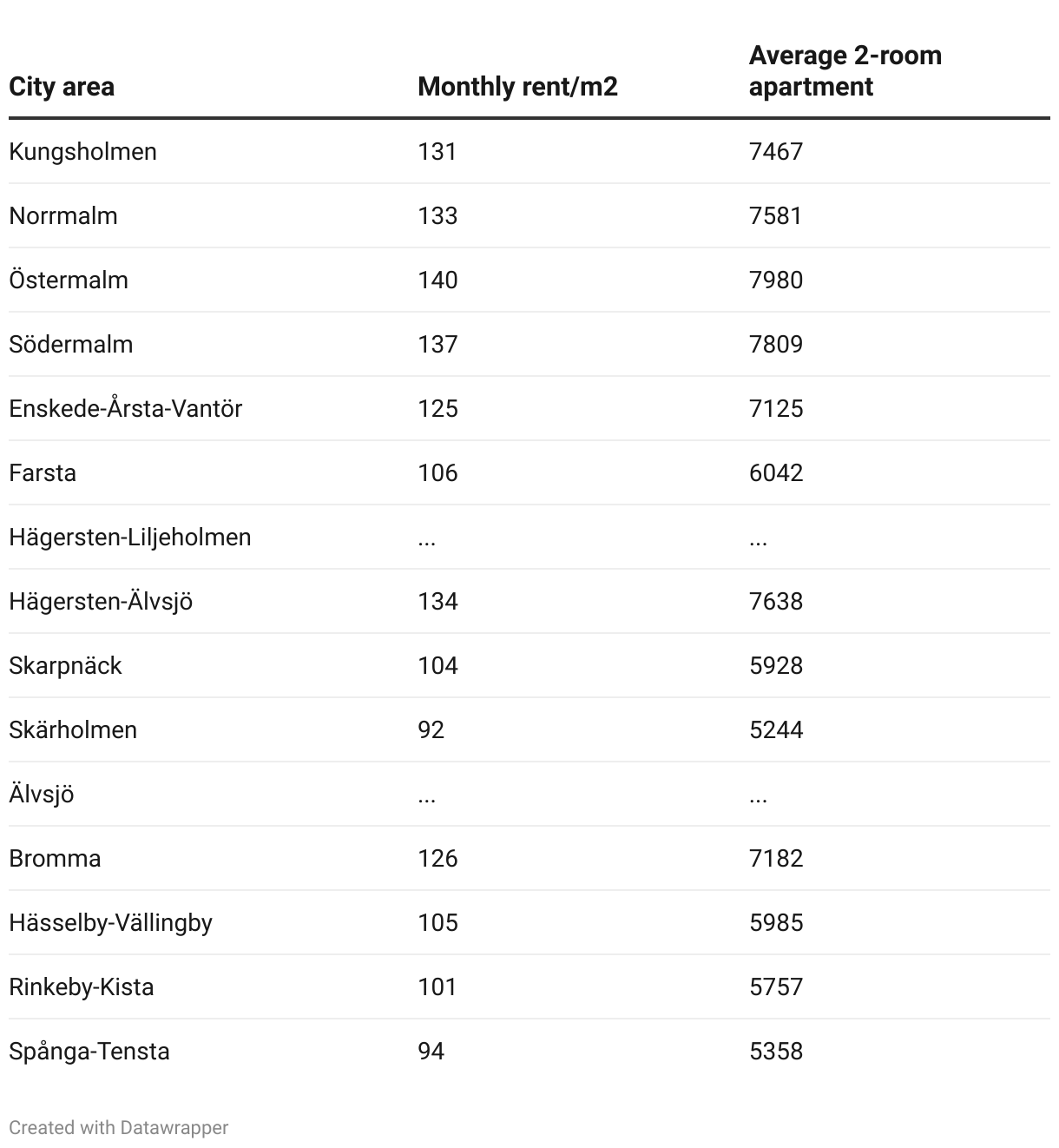
Task: Click Bromma apartment price 7182
Action: [x=776, y=858]
